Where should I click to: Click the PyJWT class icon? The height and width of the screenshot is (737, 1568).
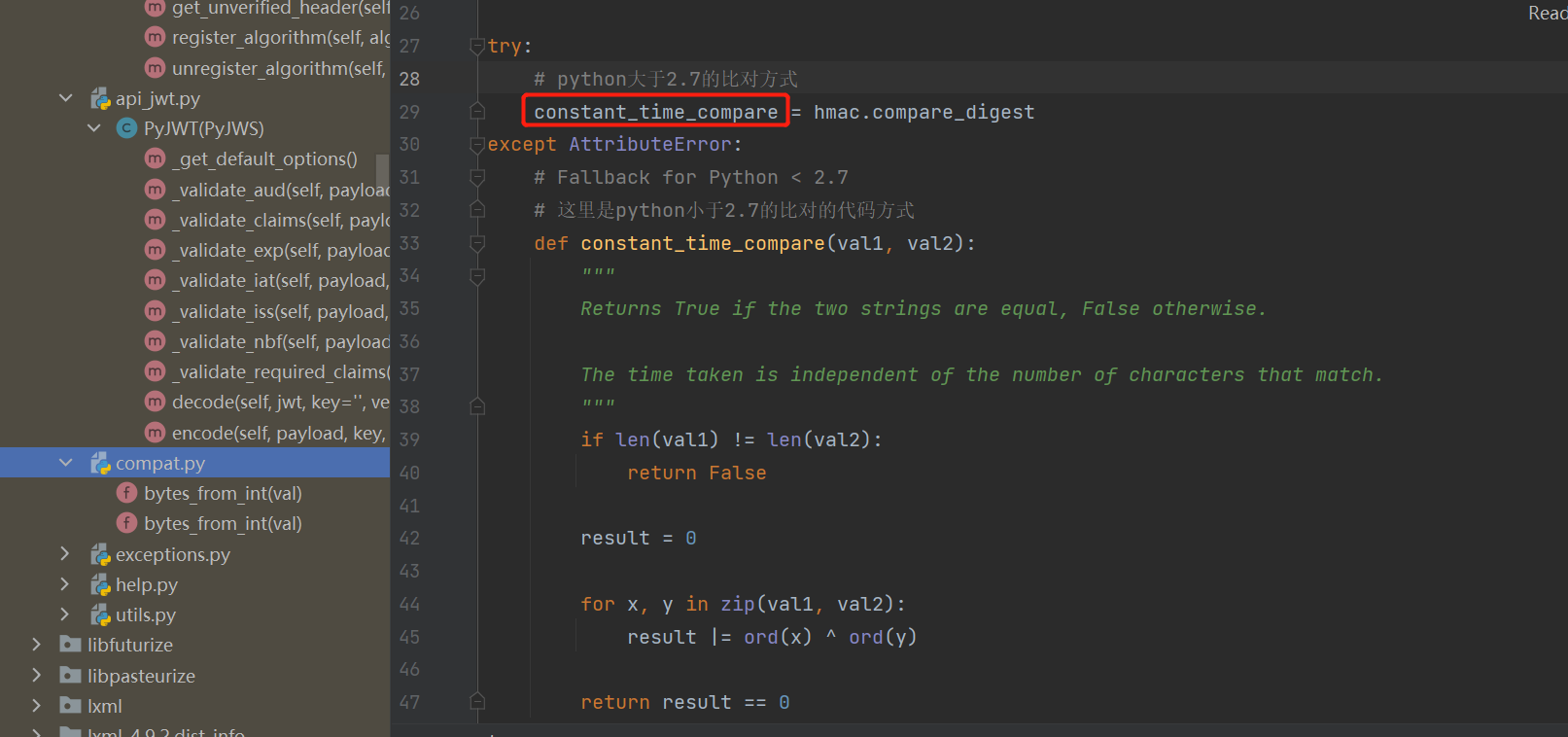point(126,128)
